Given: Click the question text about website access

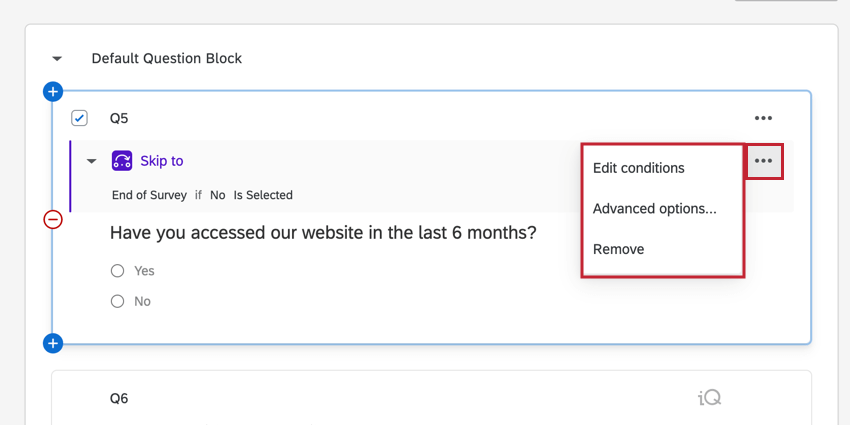Looking at the screenshot, I should point(323,233).
